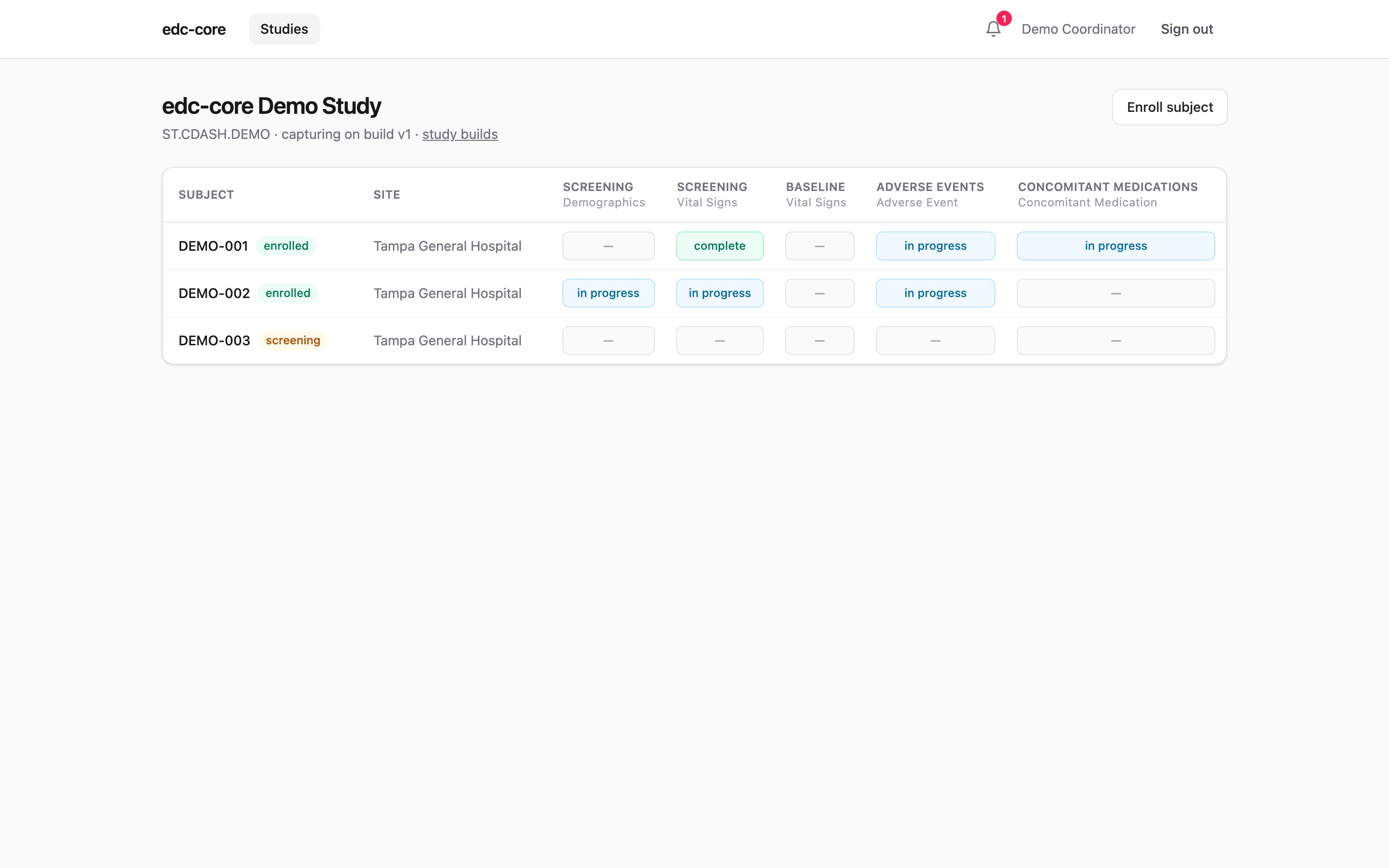The height and width of the screenshot is (868, 1389).
Task: Open DEMO-002 Concomitant Medication empty cell
Action: [x=1116, y=293]
